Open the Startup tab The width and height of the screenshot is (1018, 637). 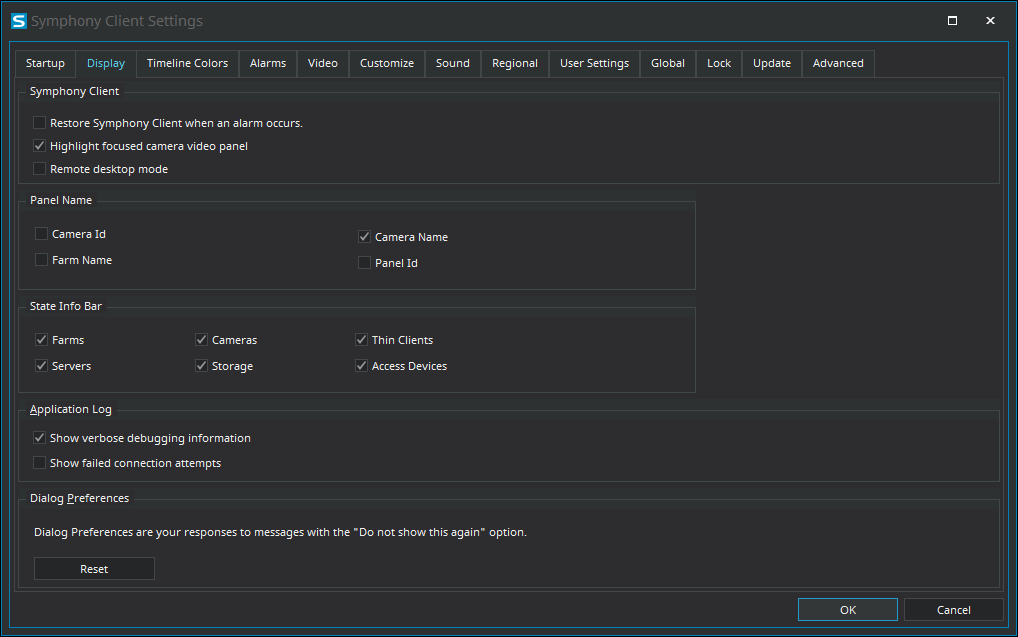[45, 63]
